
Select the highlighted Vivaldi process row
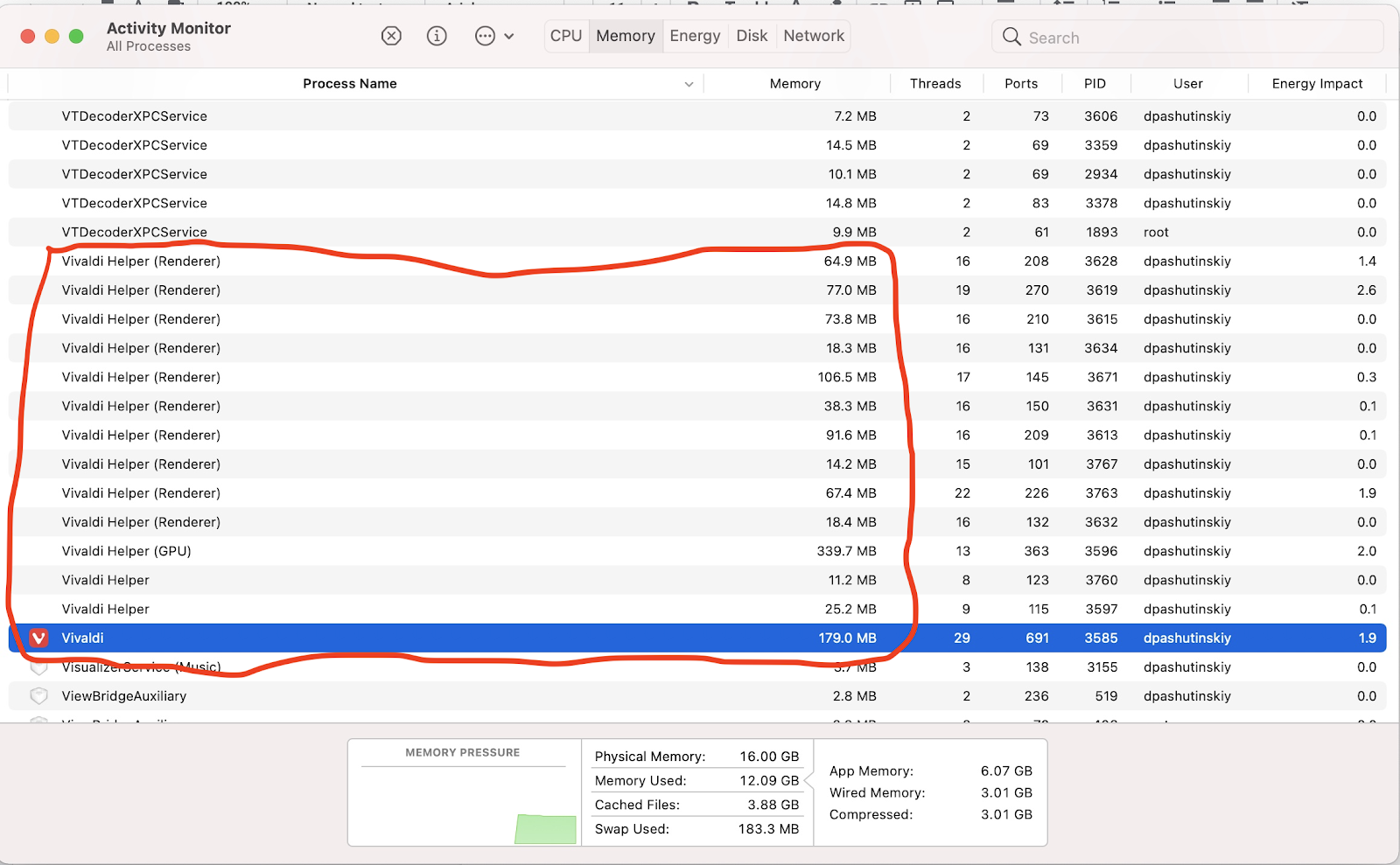(x=697, y=638)
